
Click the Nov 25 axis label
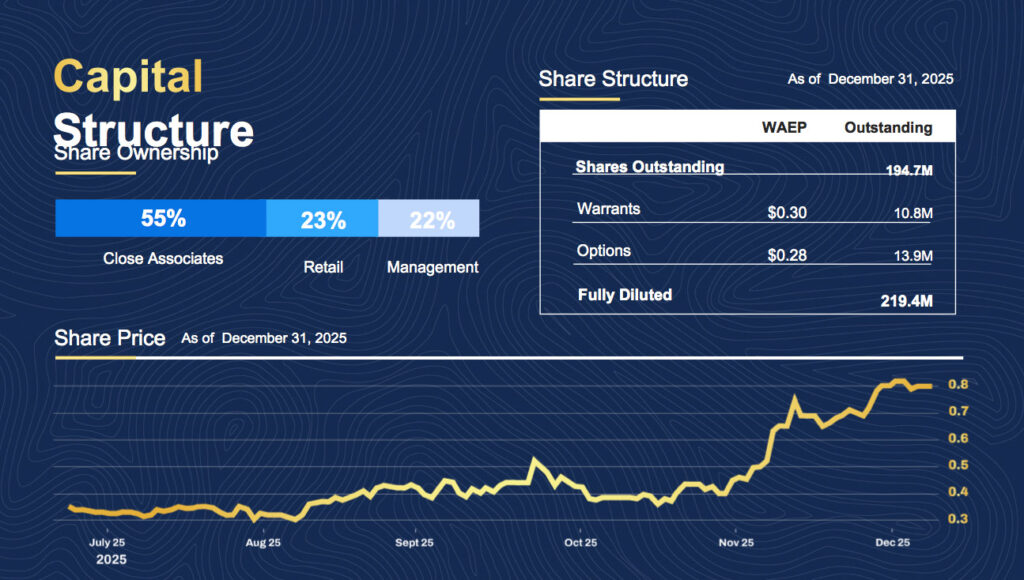(736, 542)
